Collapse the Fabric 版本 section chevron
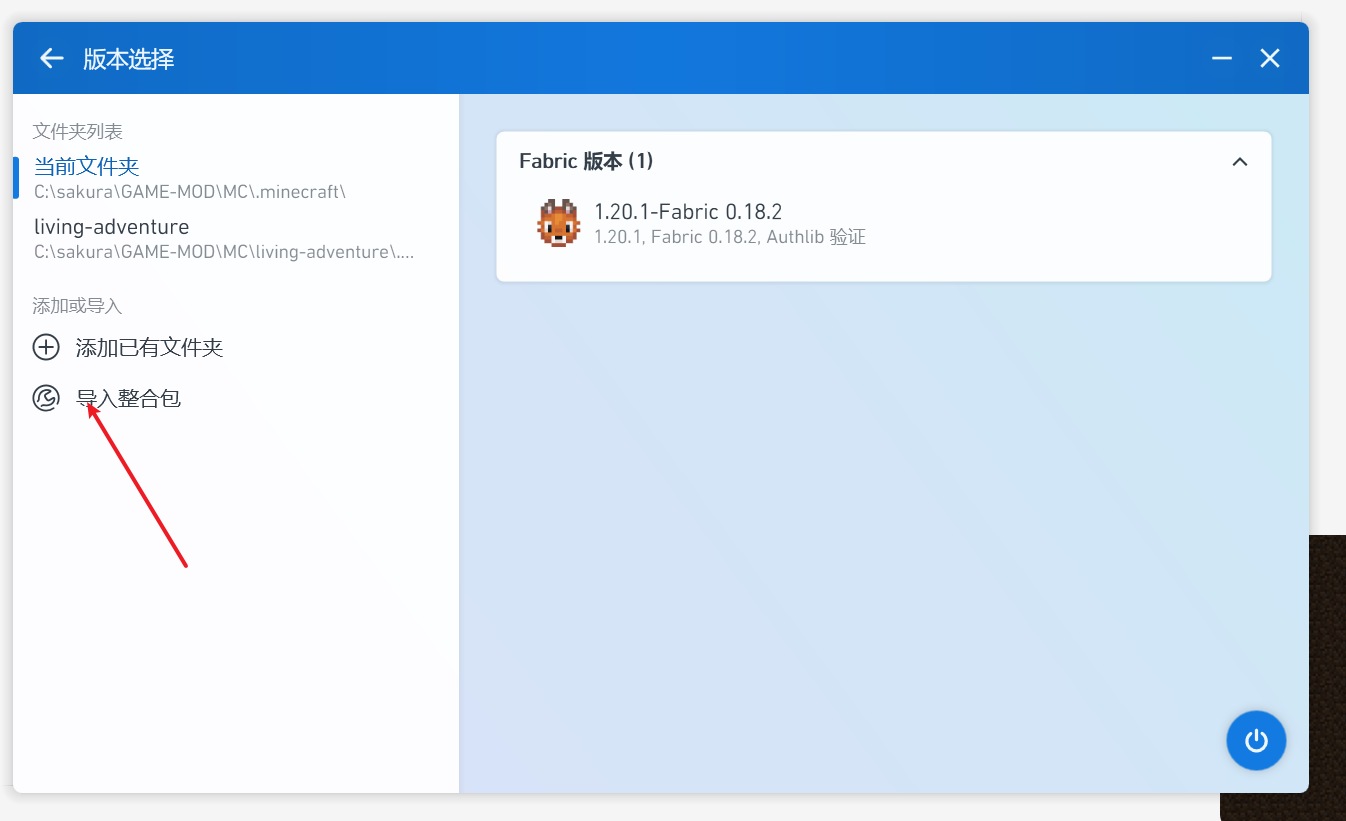This screenshot has width=1346, height=821. coord(1240,162)
